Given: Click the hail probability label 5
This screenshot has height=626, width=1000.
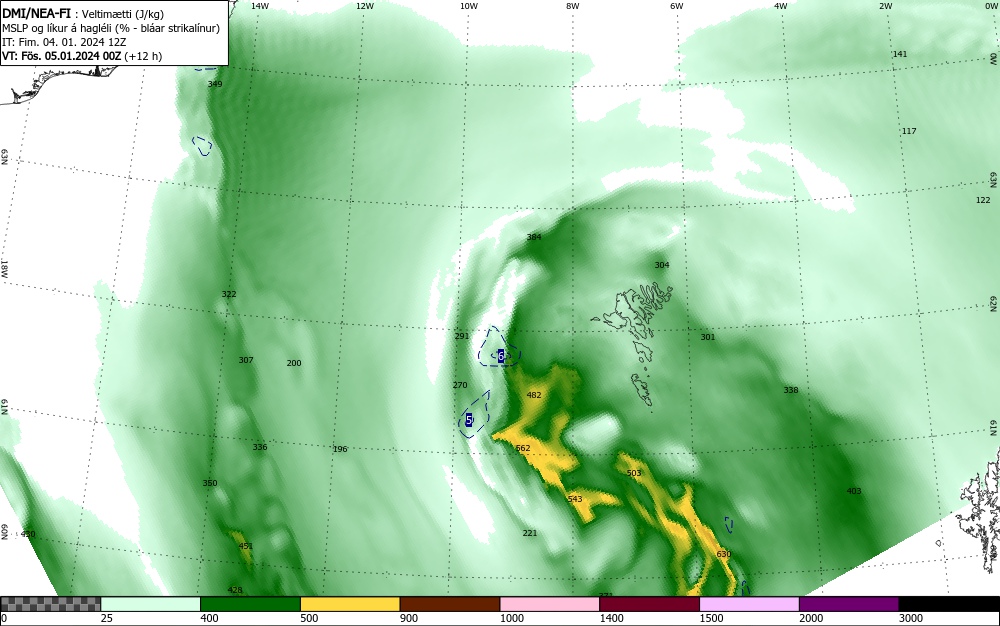Looking at the screenshot, I should (469, 419).
